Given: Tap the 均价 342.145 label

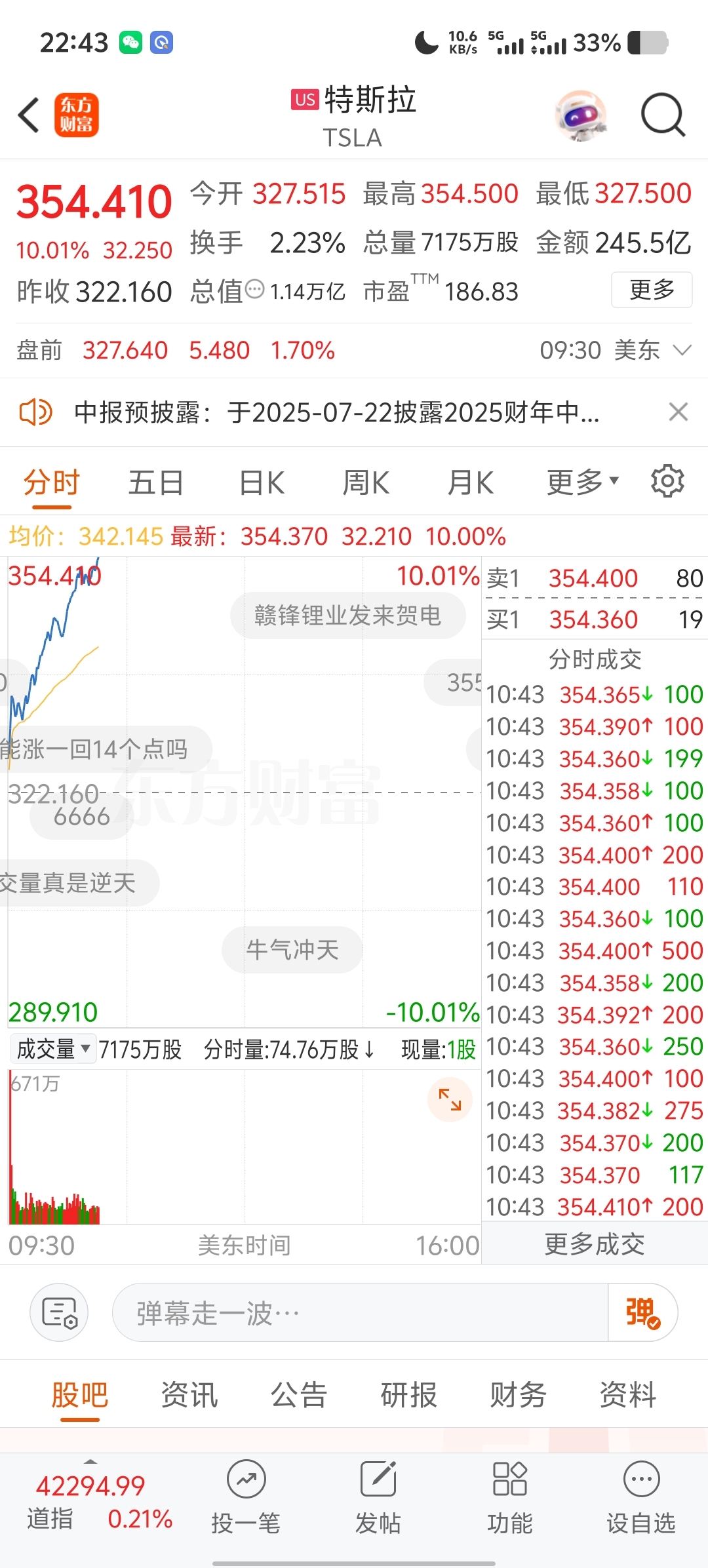Looking at the screenshot, I should click(x=86, y=536).
